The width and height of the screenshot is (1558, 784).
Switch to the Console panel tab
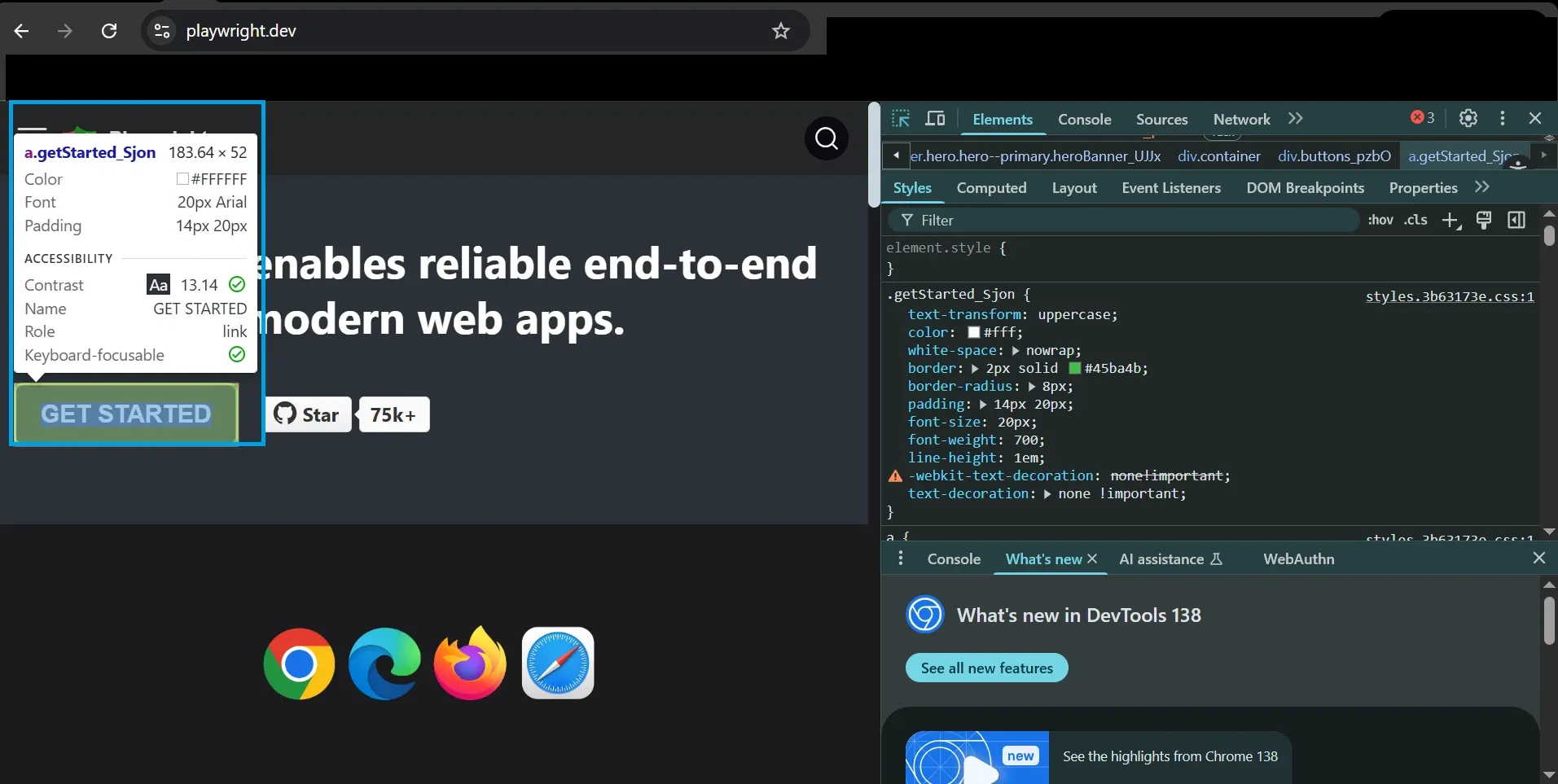1085,119
